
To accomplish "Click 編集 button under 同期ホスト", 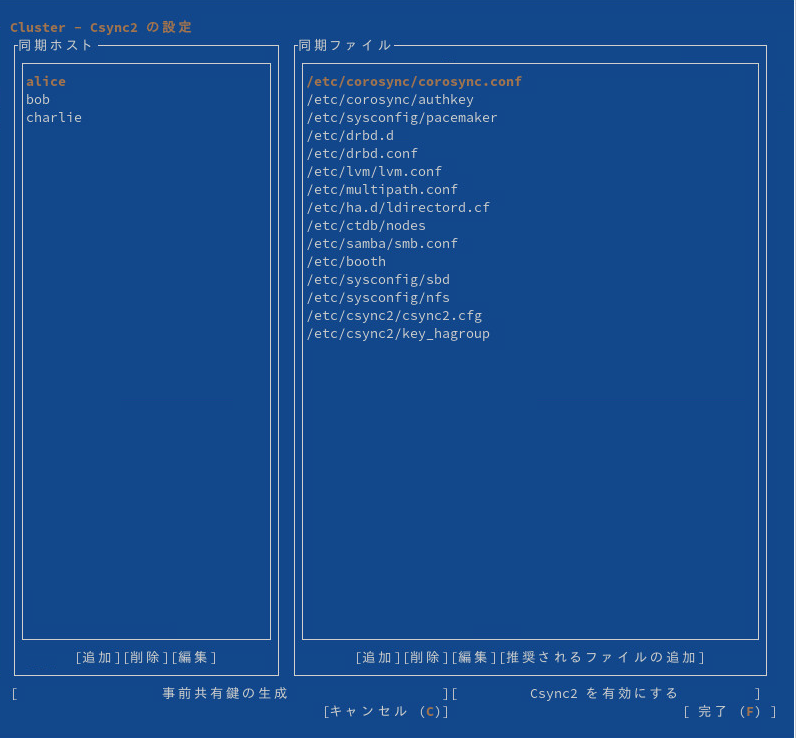I will 194,658.
